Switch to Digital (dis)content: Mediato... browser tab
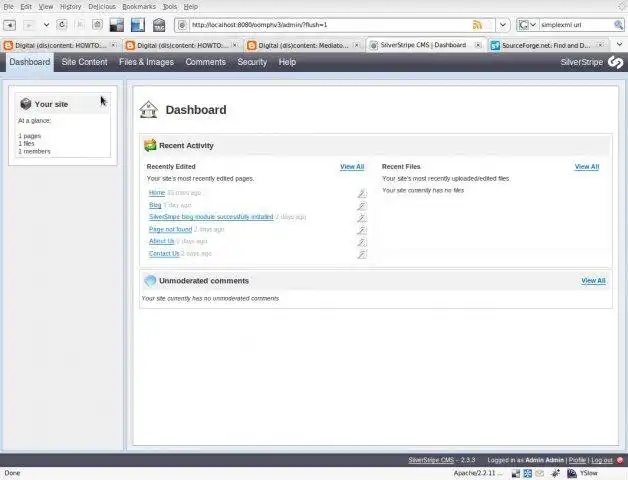 click(x=304, y=45)
